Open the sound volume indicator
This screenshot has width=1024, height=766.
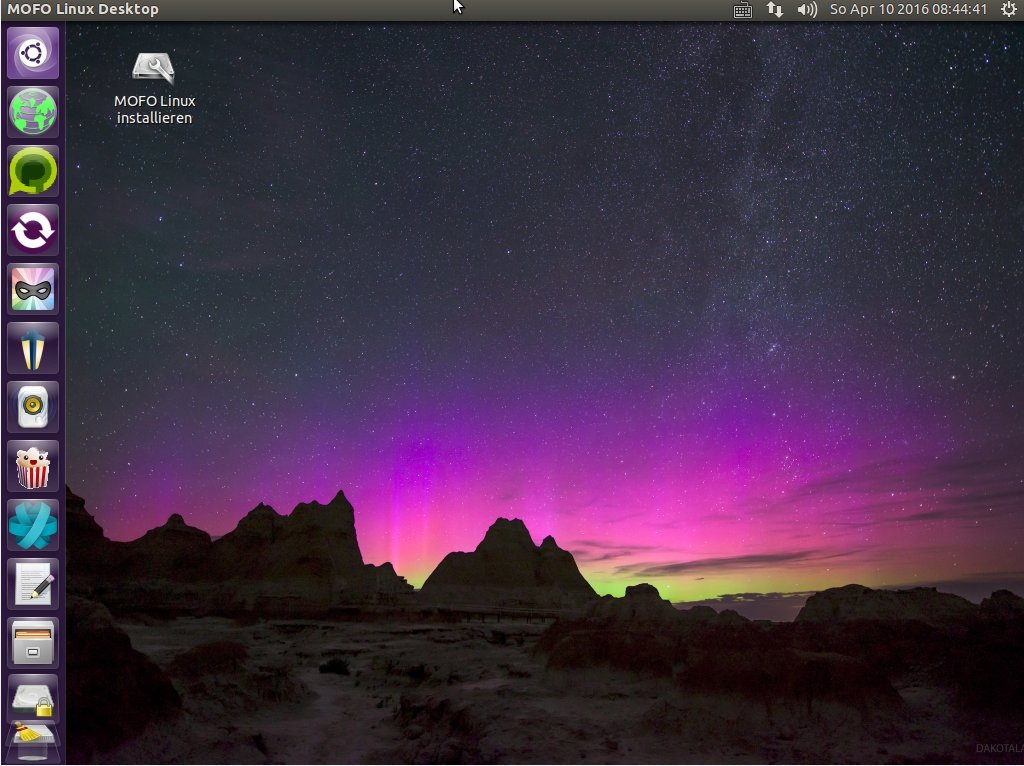[807, 10]
